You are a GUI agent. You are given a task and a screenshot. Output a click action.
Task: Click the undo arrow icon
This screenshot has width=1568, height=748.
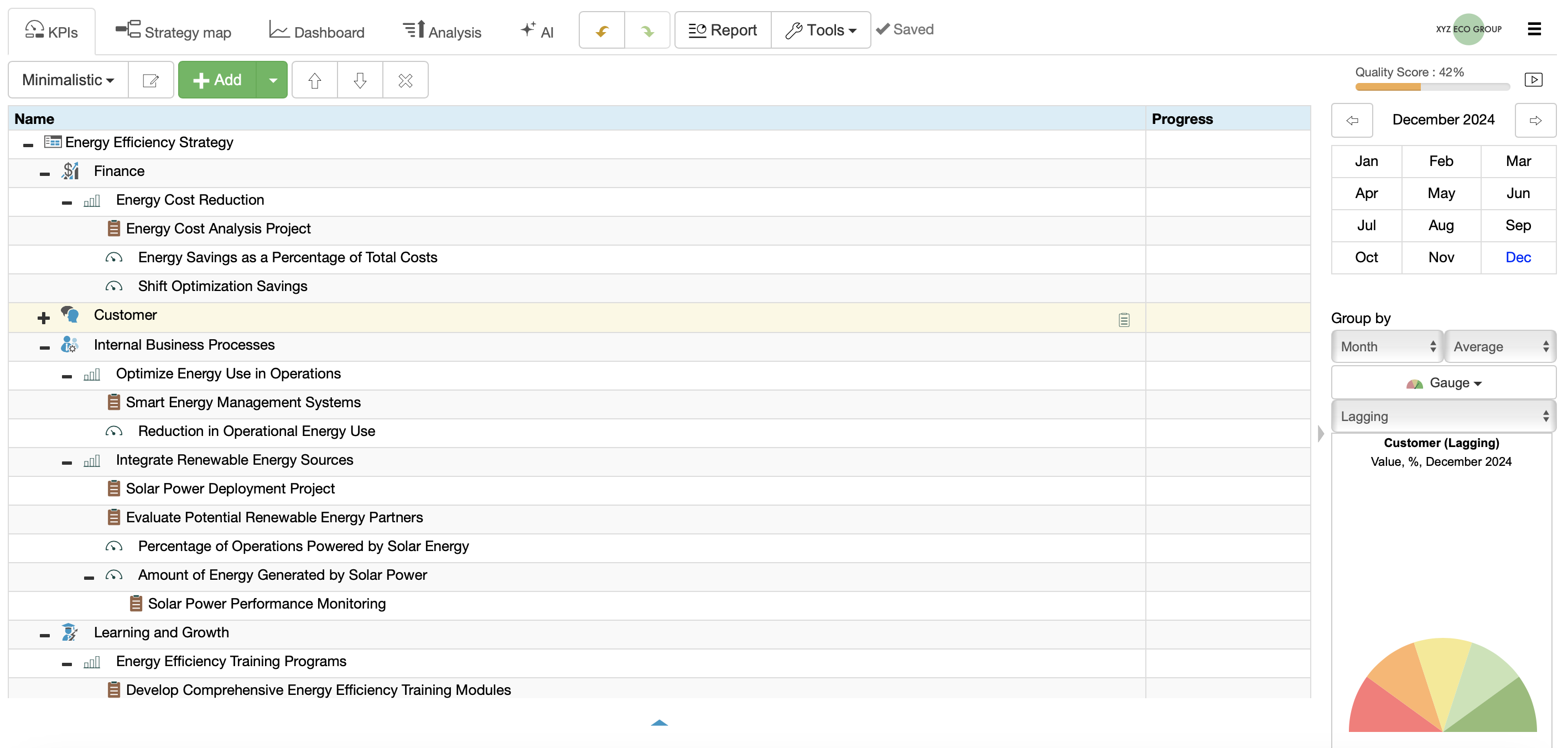(601, 30)
